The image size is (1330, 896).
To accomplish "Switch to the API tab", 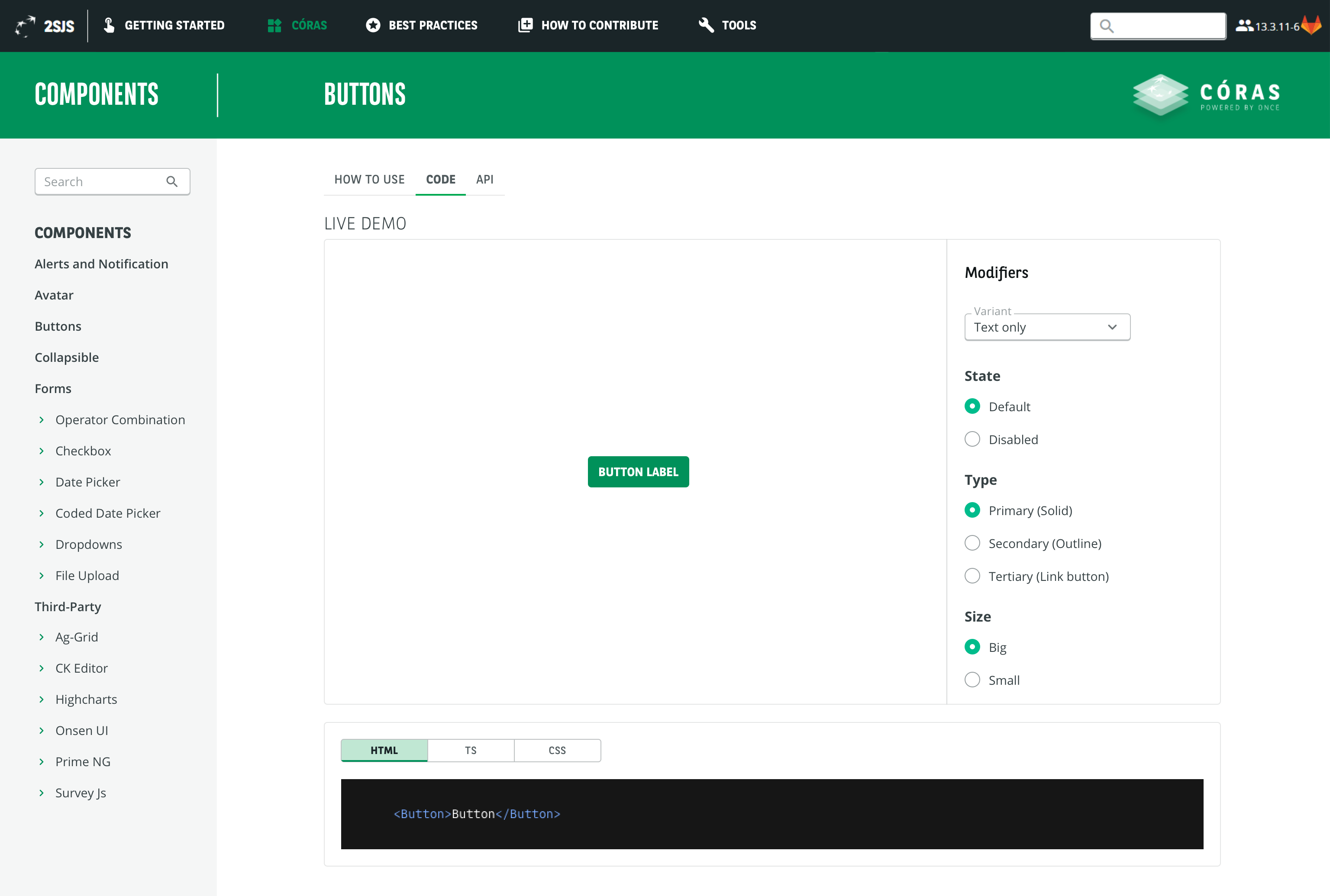I will coord(484,179).
